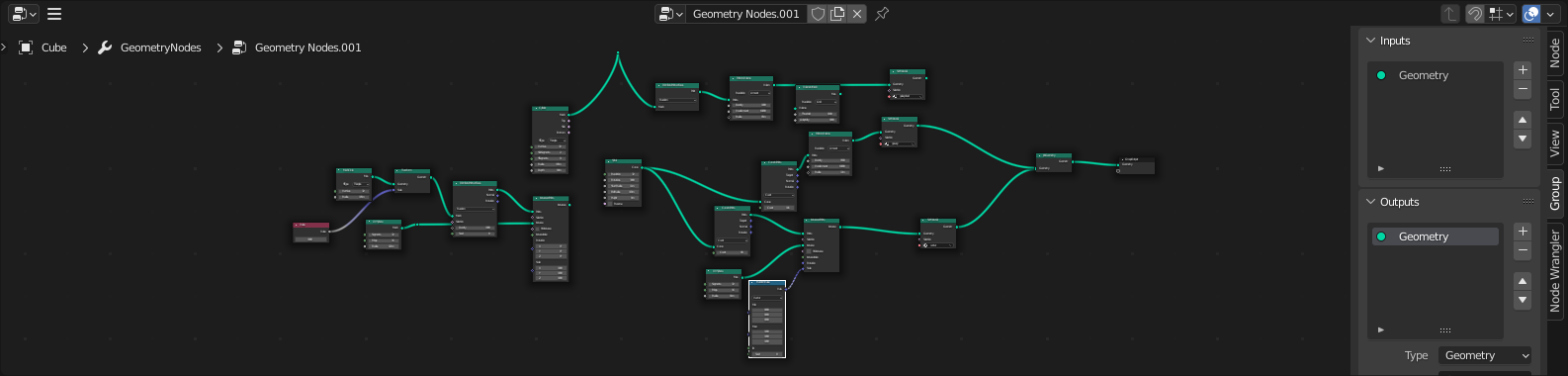Select the red Value input node

pyautogui.click(x=310, y=233)
